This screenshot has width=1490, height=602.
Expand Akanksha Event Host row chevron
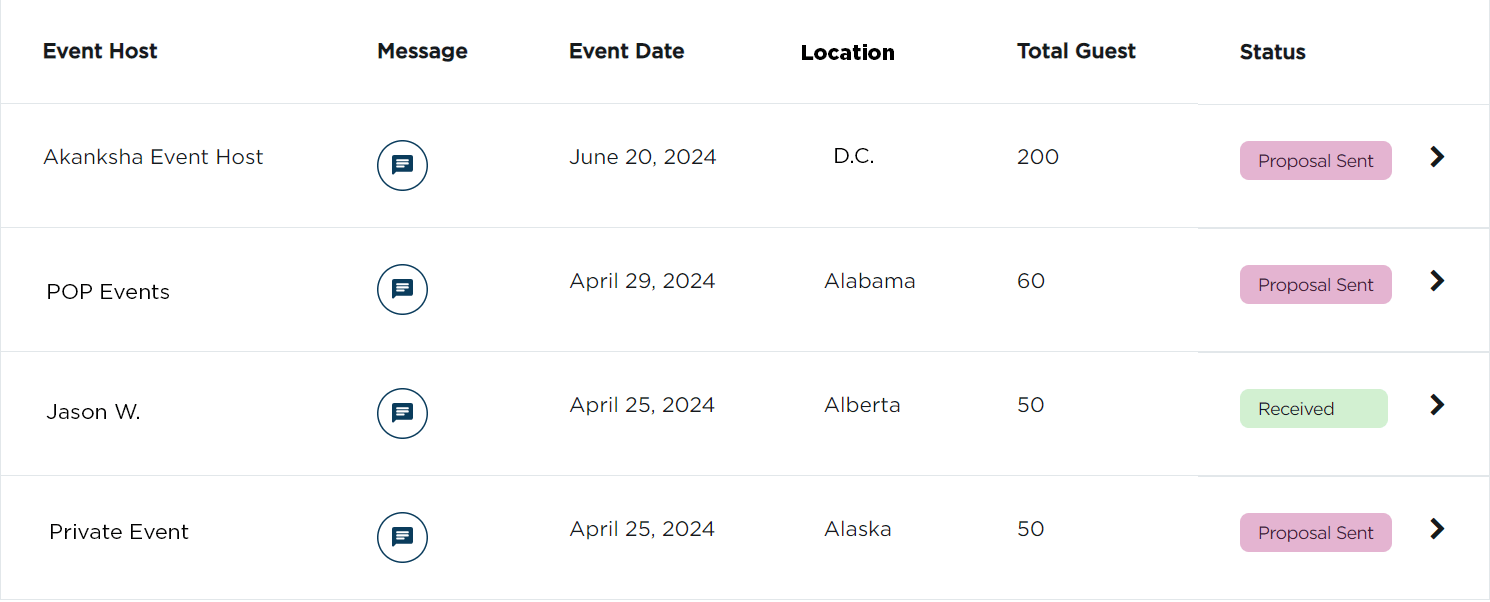(1437, 157)
